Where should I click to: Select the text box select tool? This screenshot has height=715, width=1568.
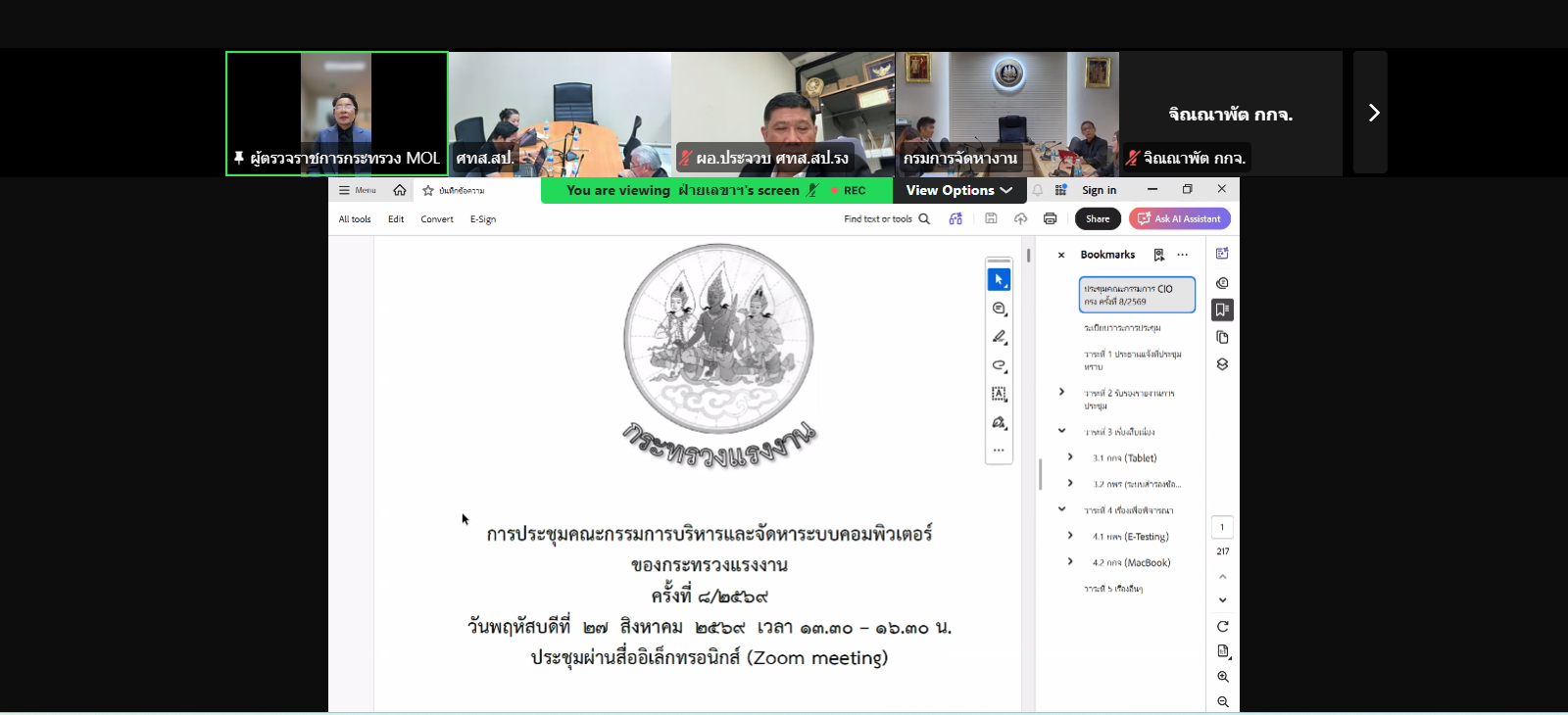999,394
